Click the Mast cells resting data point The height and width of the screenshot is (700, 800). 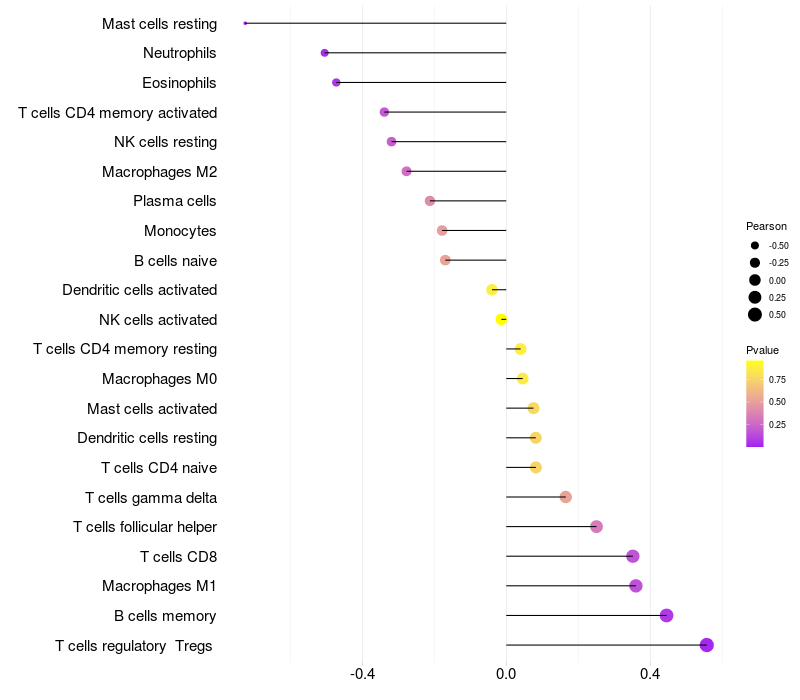[x=245, y=23]
